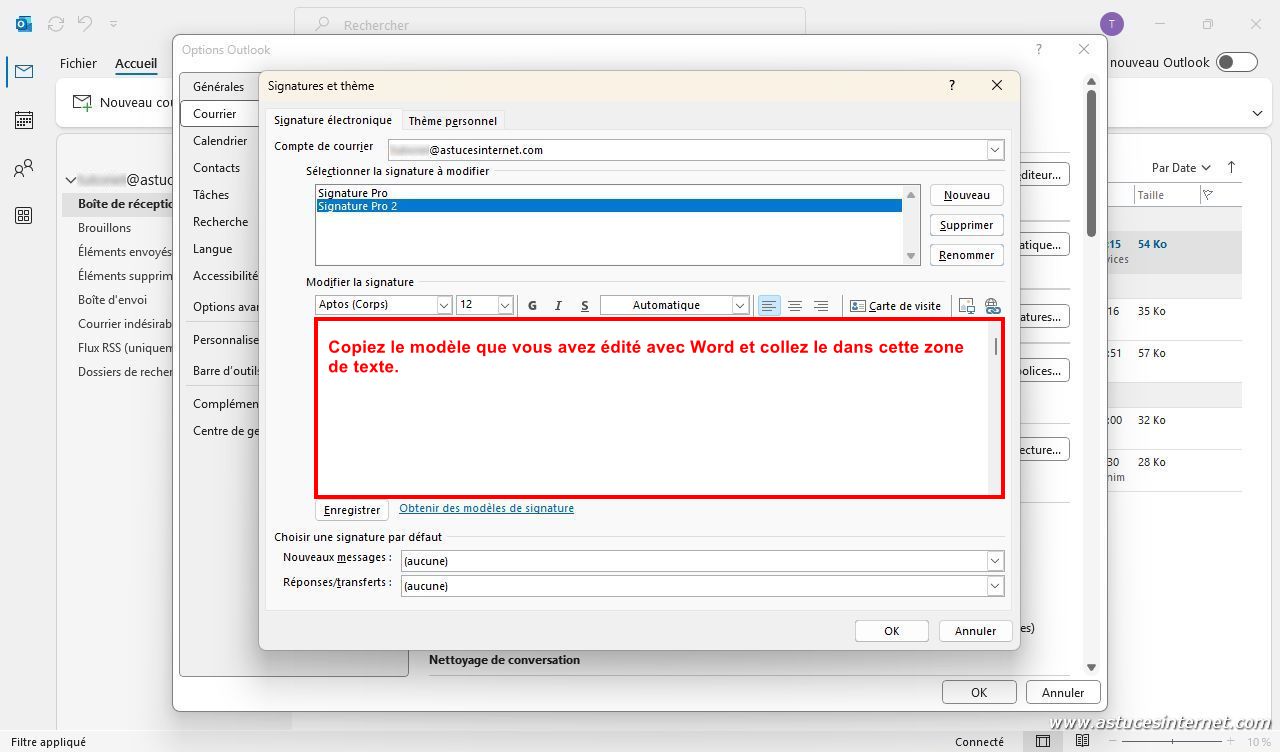Open the Aptos (Corps) font dropdown
Screen dimensions: 1280x752
pos(444,305)
